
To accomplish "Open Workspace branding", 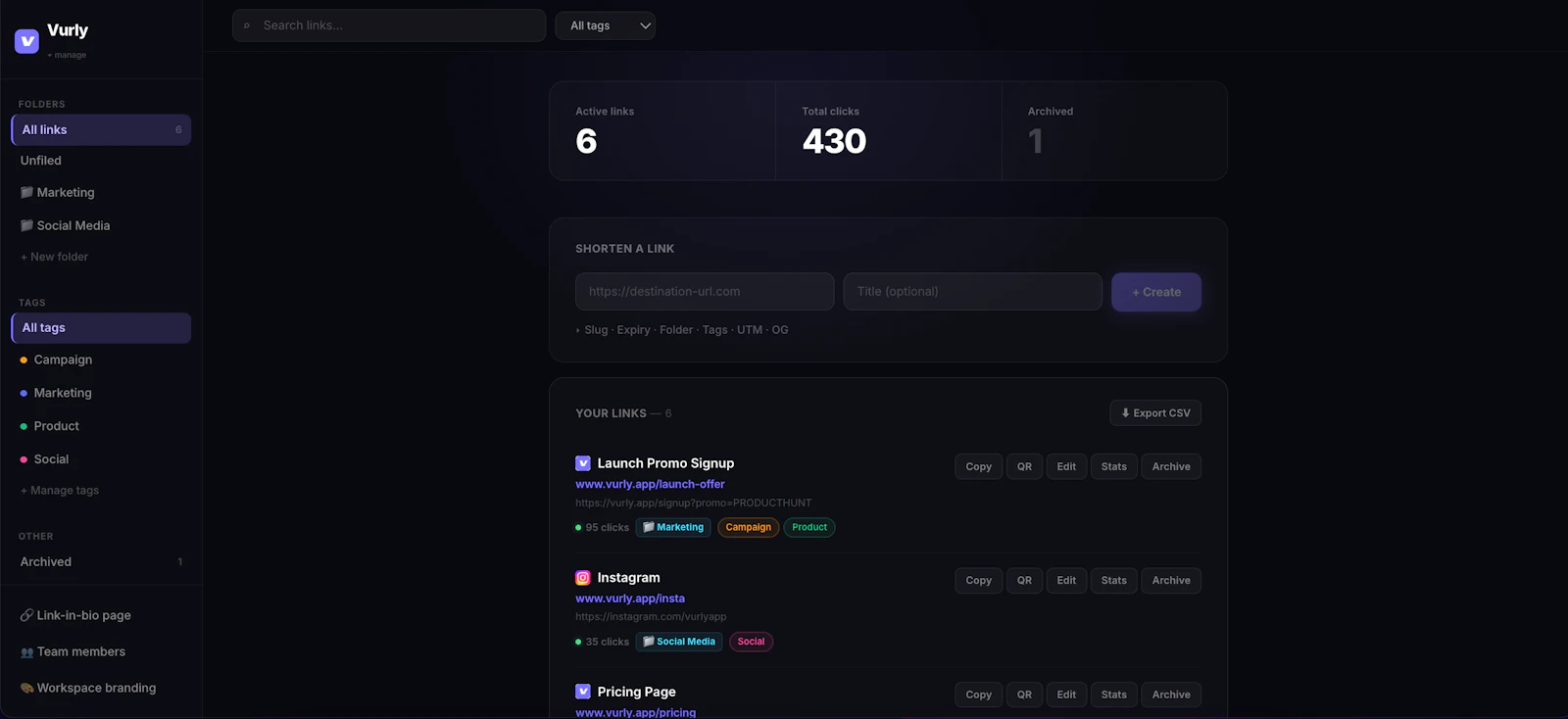I will [101, 688].
